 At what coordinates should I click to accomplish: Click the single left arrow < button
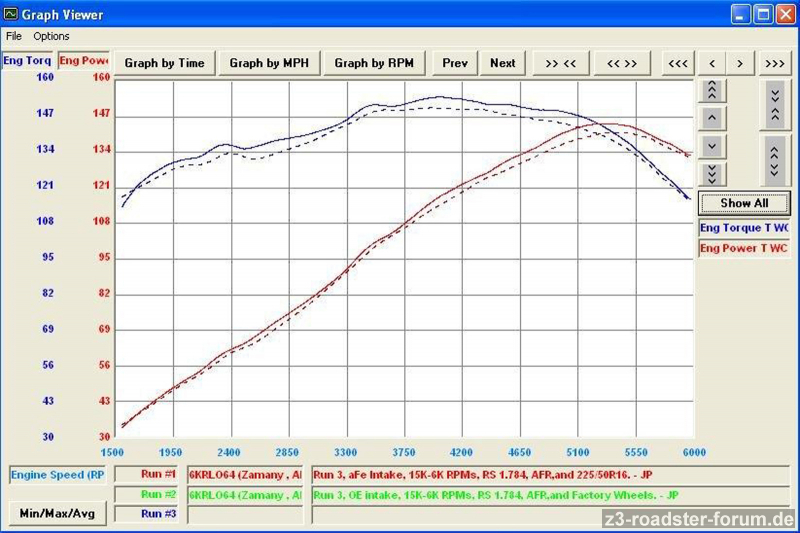pyautogui.click(x=712, y=63)
